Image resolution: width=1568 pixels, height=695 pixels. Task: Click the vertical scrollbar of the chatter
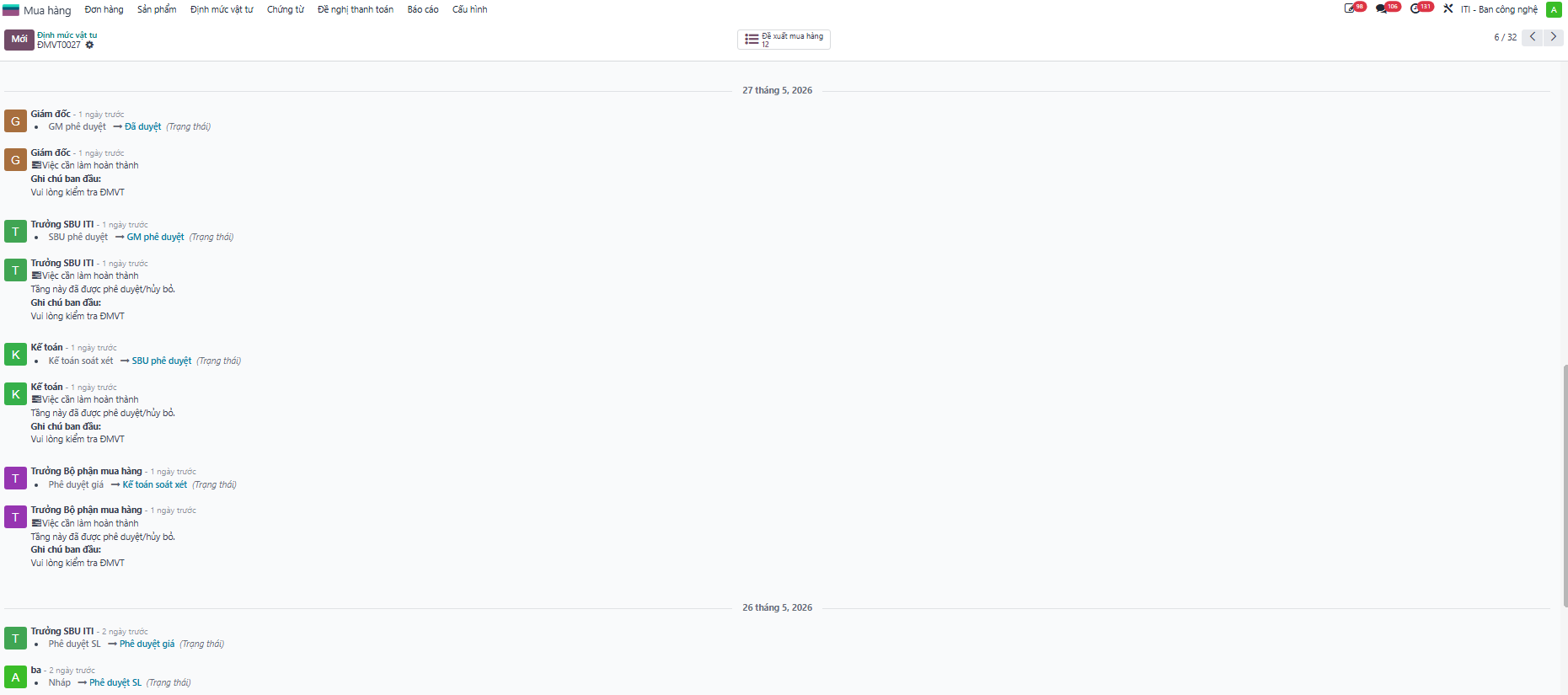(1565, 486)
